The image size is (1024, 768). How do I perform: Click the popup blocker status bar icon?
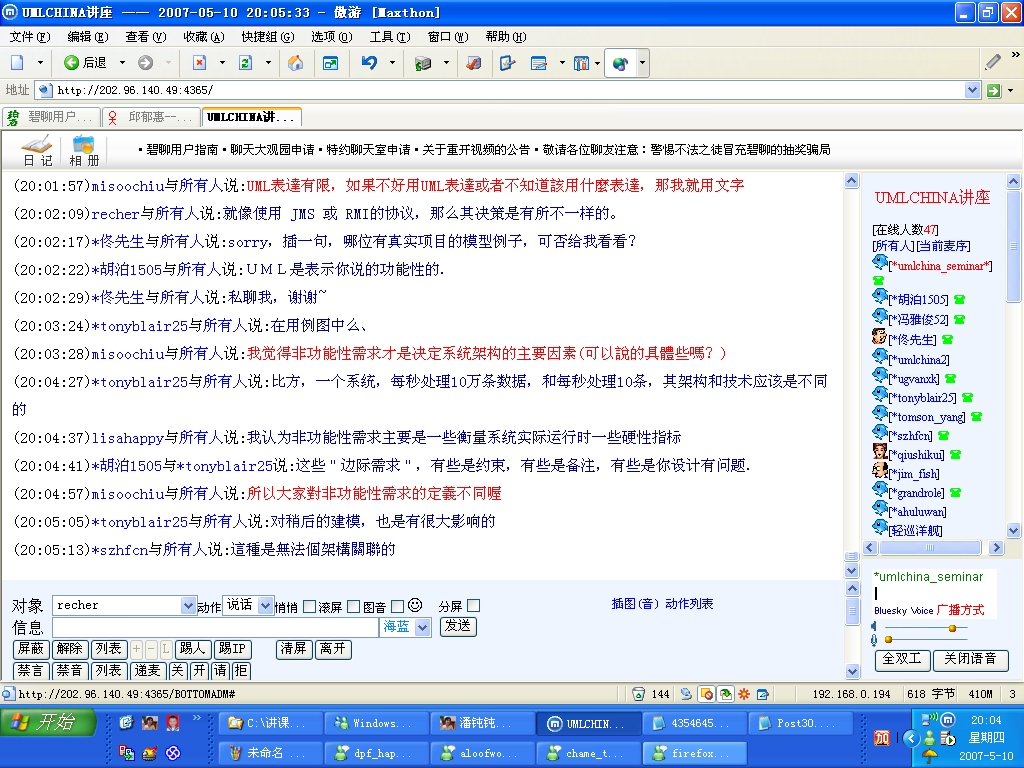706,694
